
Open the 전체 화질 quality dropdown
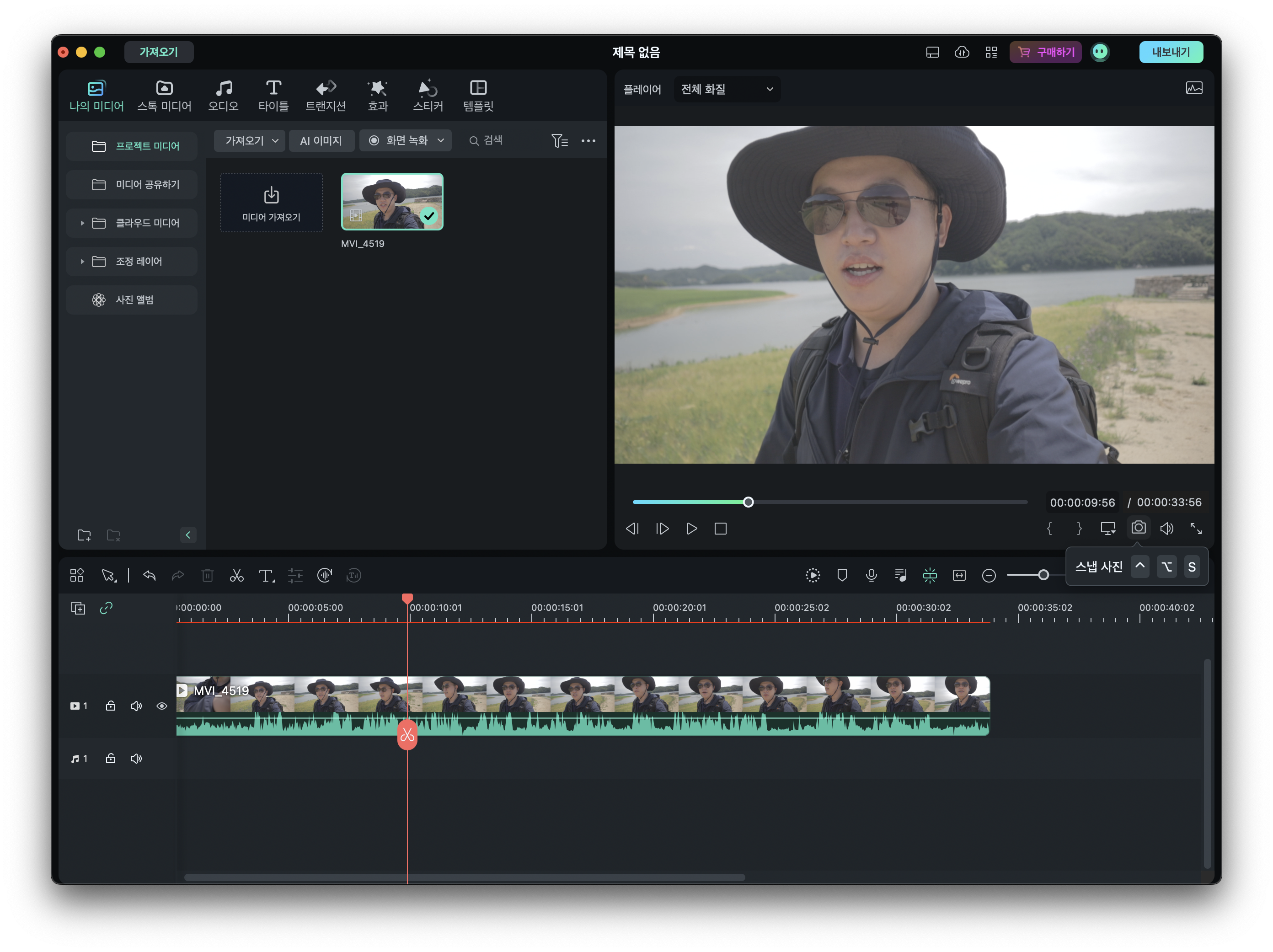pyautogui.click(x=726, y=89)
